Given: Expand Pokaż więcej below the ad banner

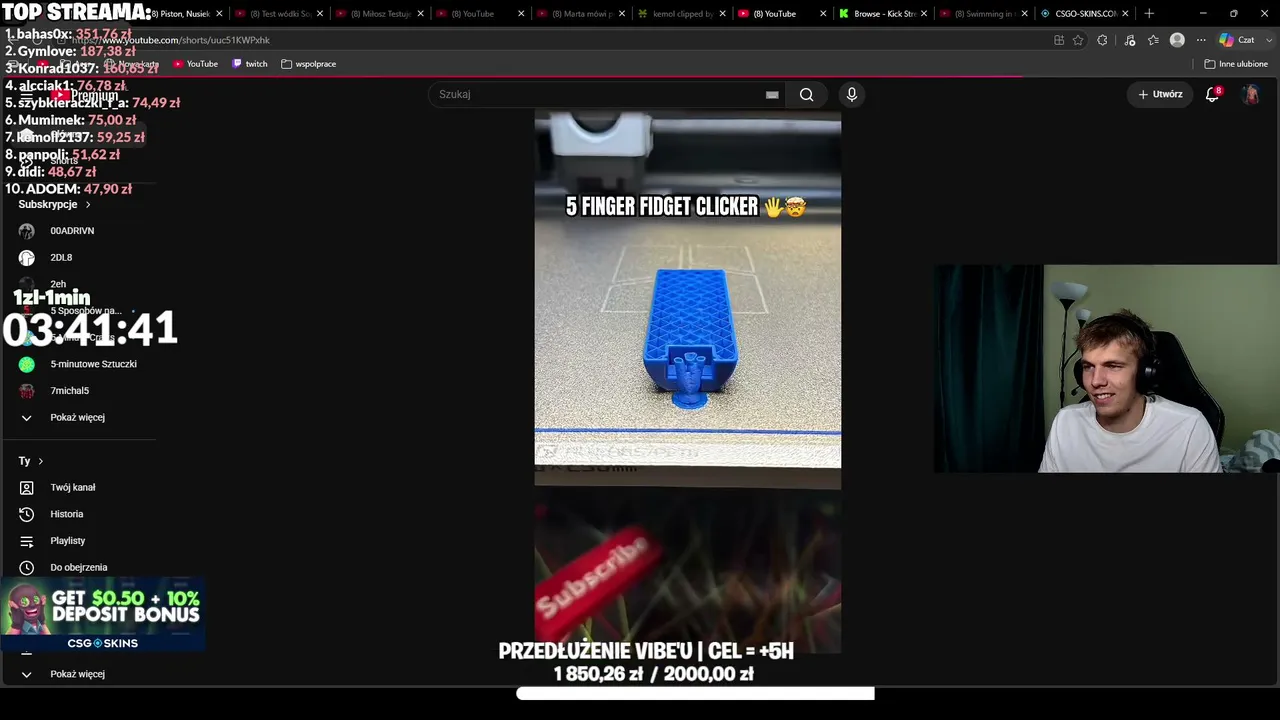Looking at the screenshot, I should click(79, 674).
